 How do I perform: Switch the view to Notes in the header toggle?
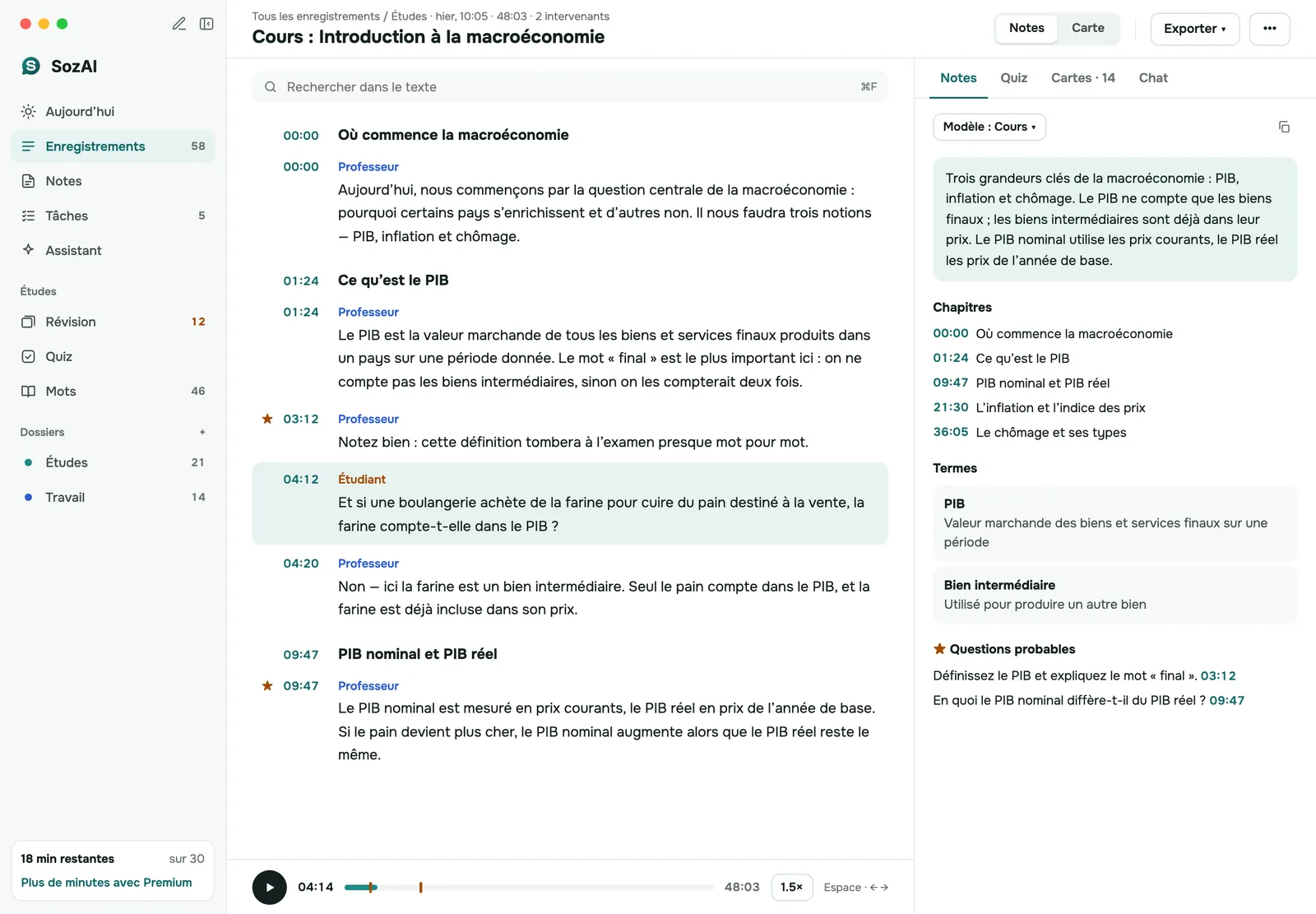click(1026, 28)
